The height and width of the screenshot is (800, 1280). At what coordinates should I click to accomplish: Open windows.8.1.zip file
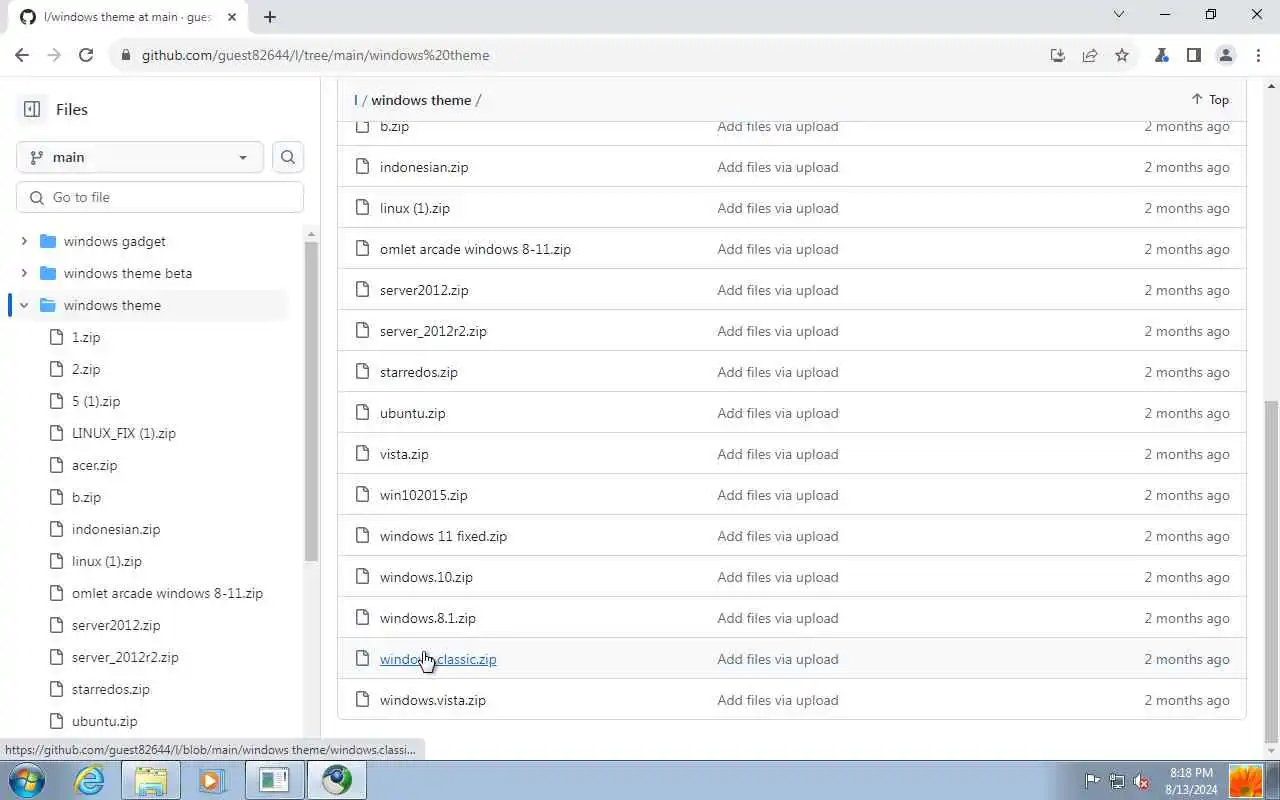click(x=428, y=618)
